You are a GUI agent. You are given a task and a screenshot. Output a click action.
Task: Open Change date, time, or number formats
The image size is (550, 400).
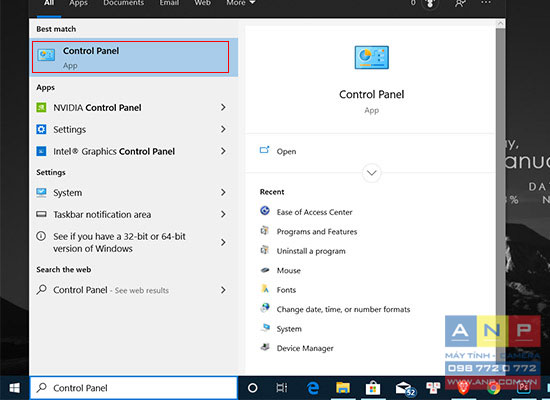[343, 309]
